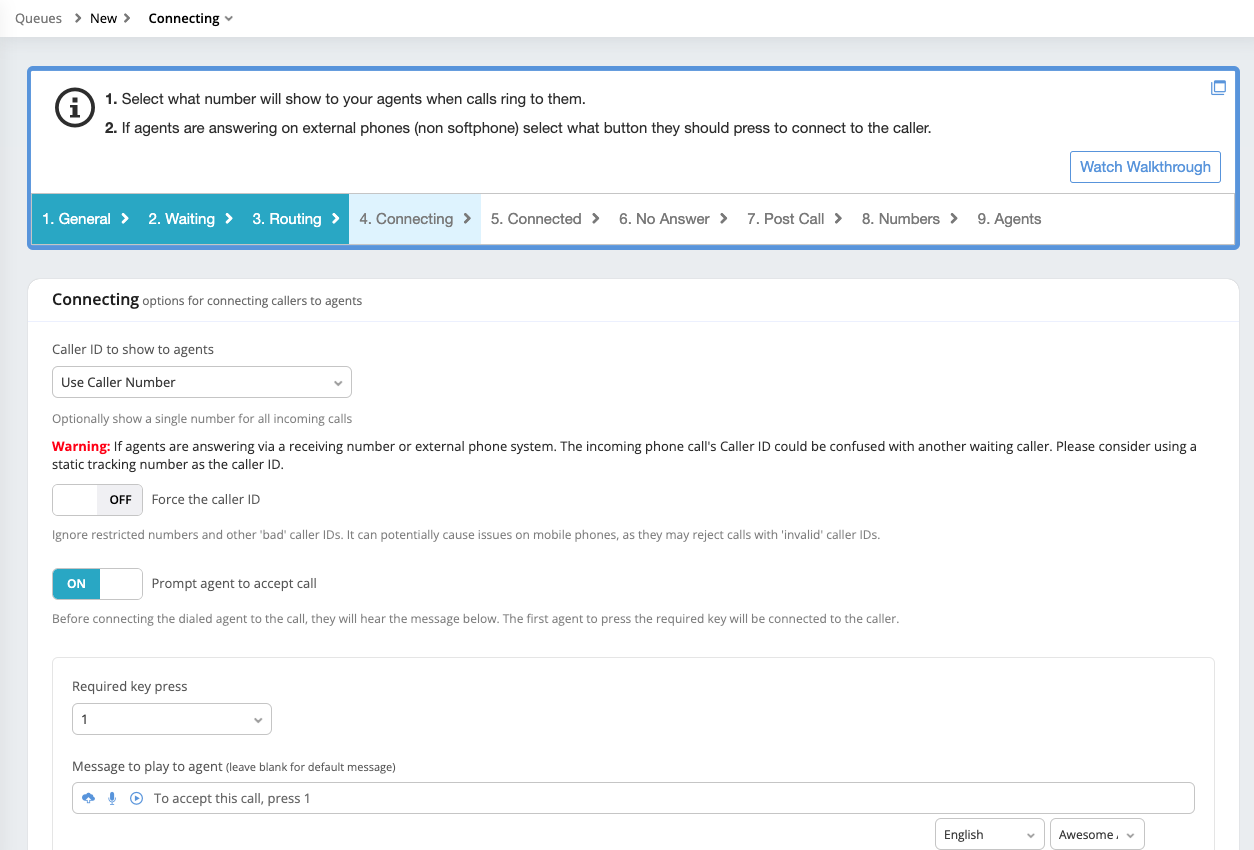This screenshot has width=1254, height=850.
Task: Open the Caller ID to show dropdown
Action: pyautogui.click(x=201, y=382)
